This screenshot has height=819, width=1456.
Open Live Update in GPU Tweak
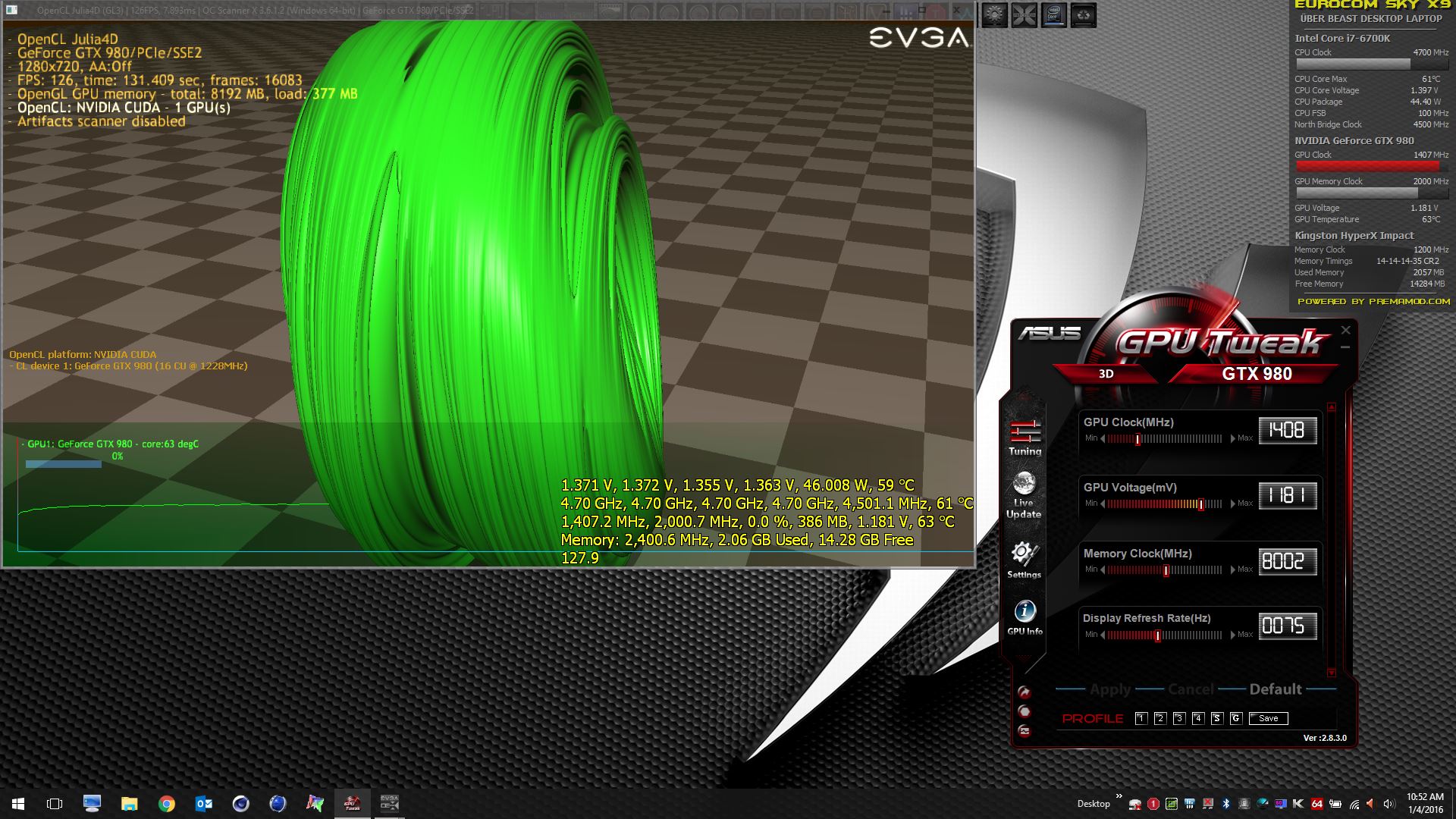click(x=1024, y=495)
